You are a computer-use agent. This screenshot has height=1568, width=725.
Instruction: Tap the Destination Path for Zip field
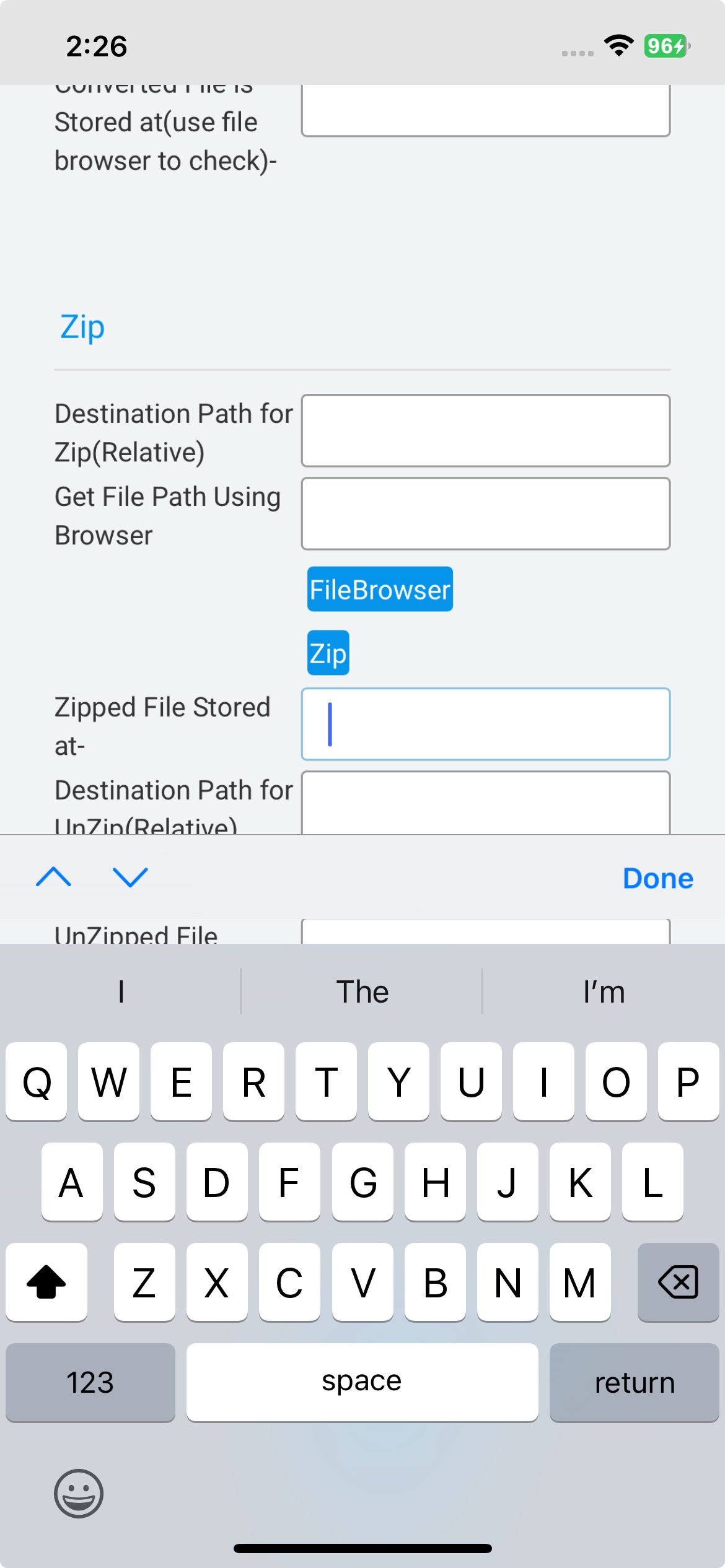(x=485, y=430)
